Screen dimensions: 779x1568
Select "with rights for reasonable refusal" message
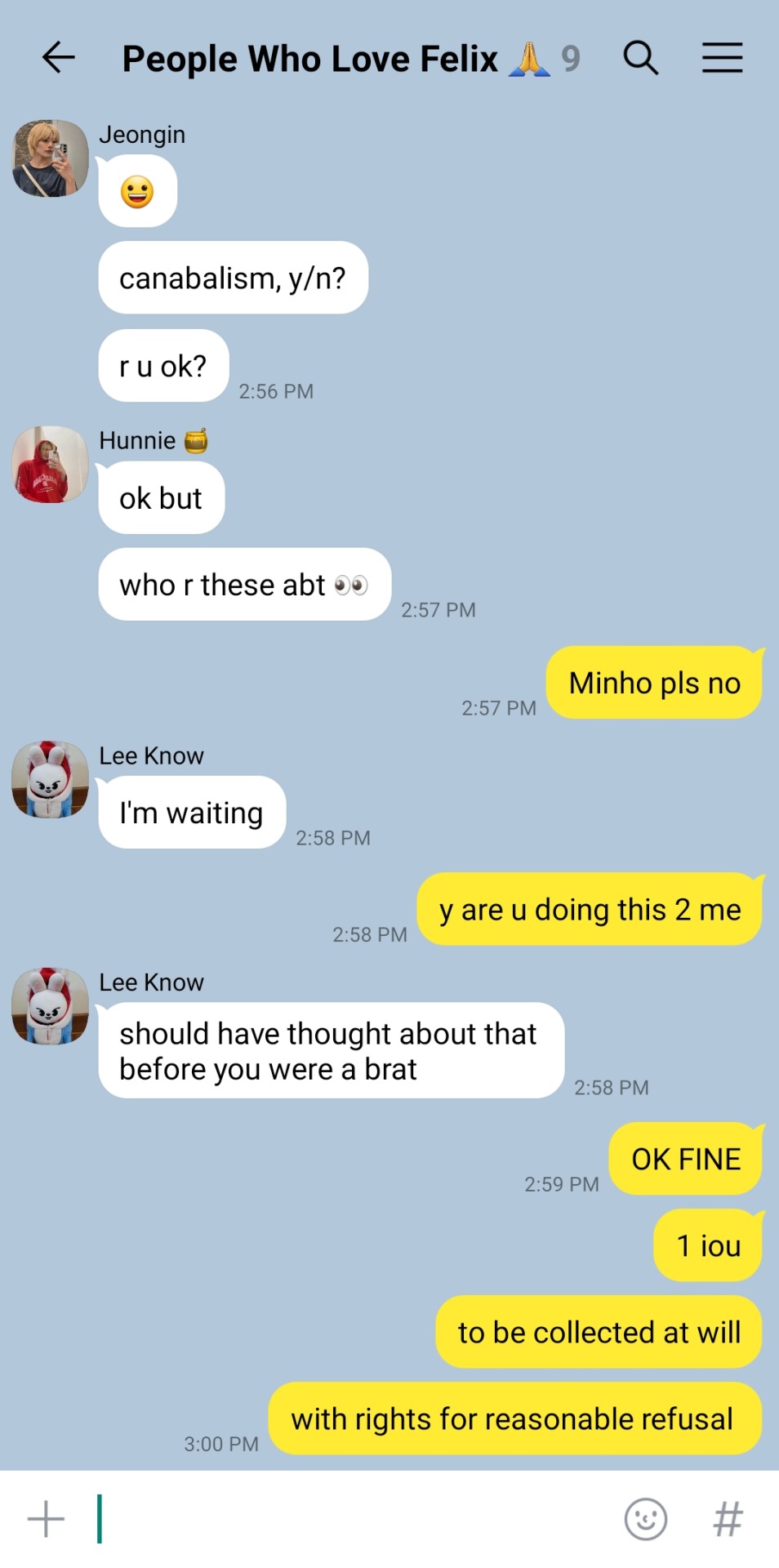(x=515, y=1419)
